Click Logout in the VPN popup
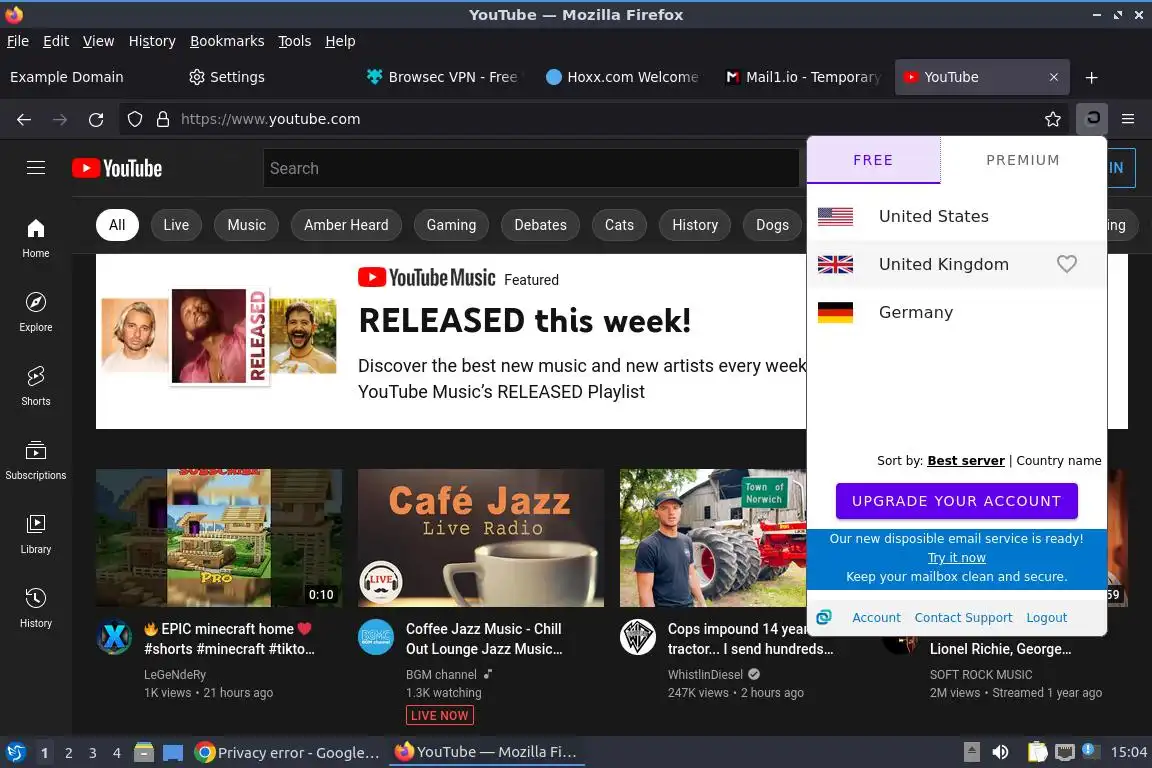This screenshot has height=768, width=1152. pos(1046,618)
